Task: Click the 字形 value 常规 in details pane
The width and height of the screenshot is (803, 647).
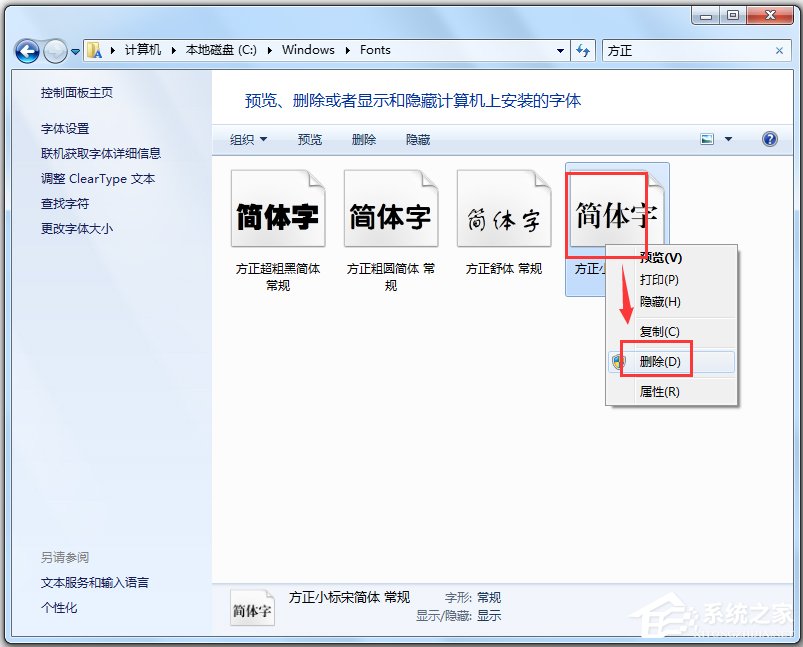Action: coord(489,598)
